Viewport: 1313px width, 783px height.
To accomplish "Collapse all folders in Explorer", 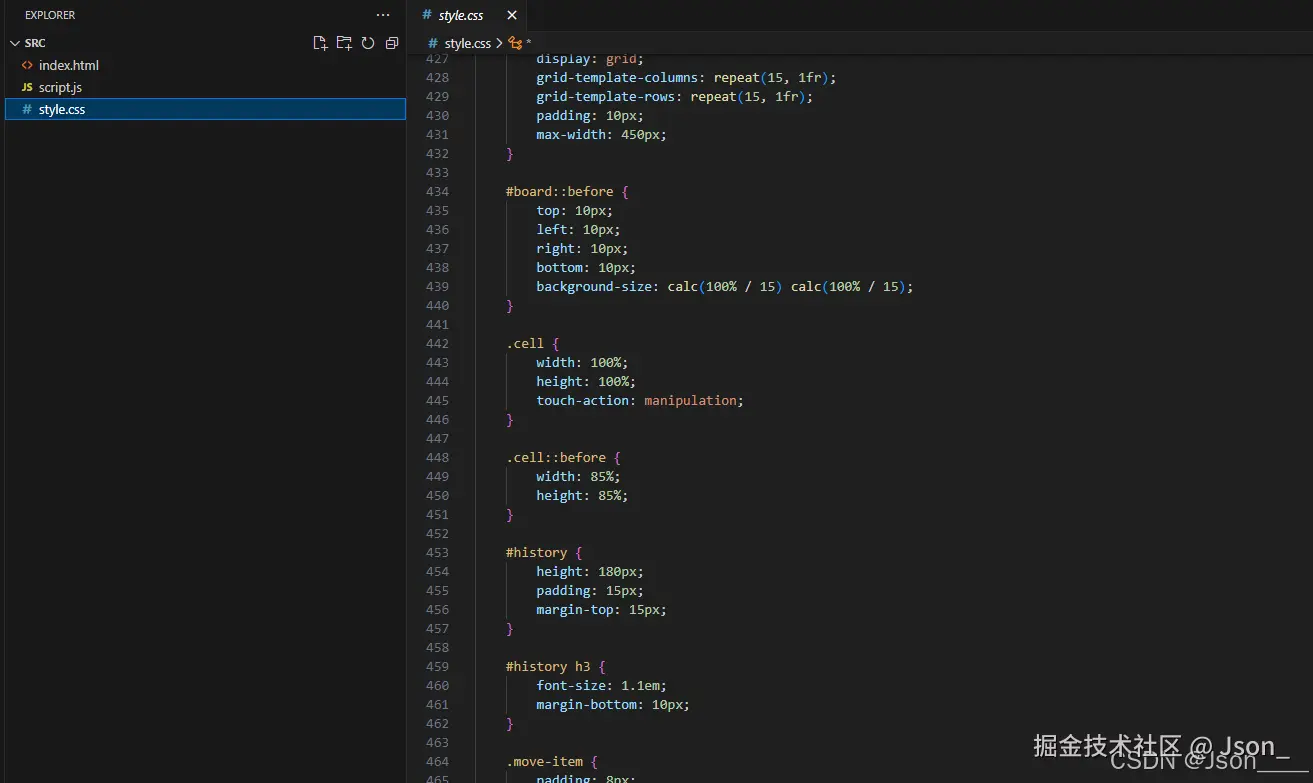I will [x=392, y=43].
